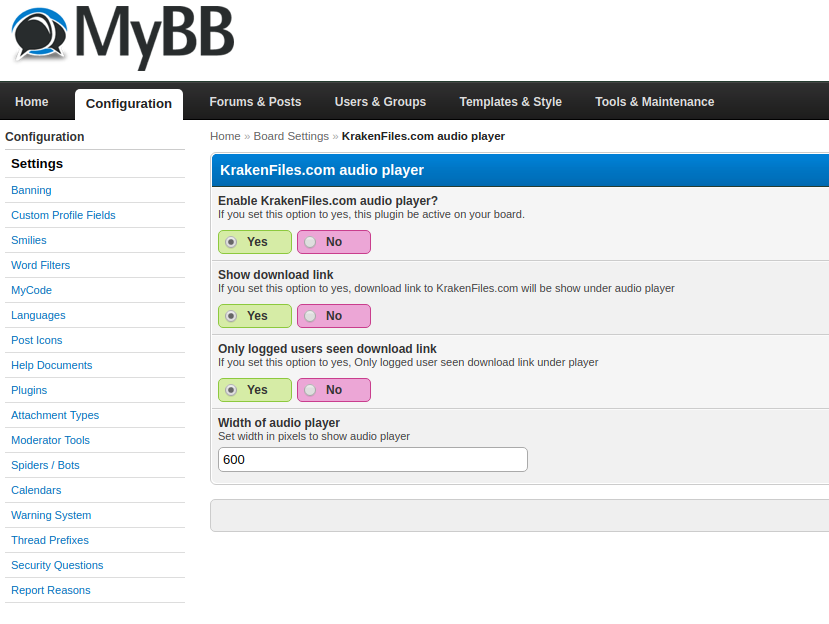
Task: Click 'Enable KrakenFiles.com audio player?' label
Action: [x=328, y=201]
